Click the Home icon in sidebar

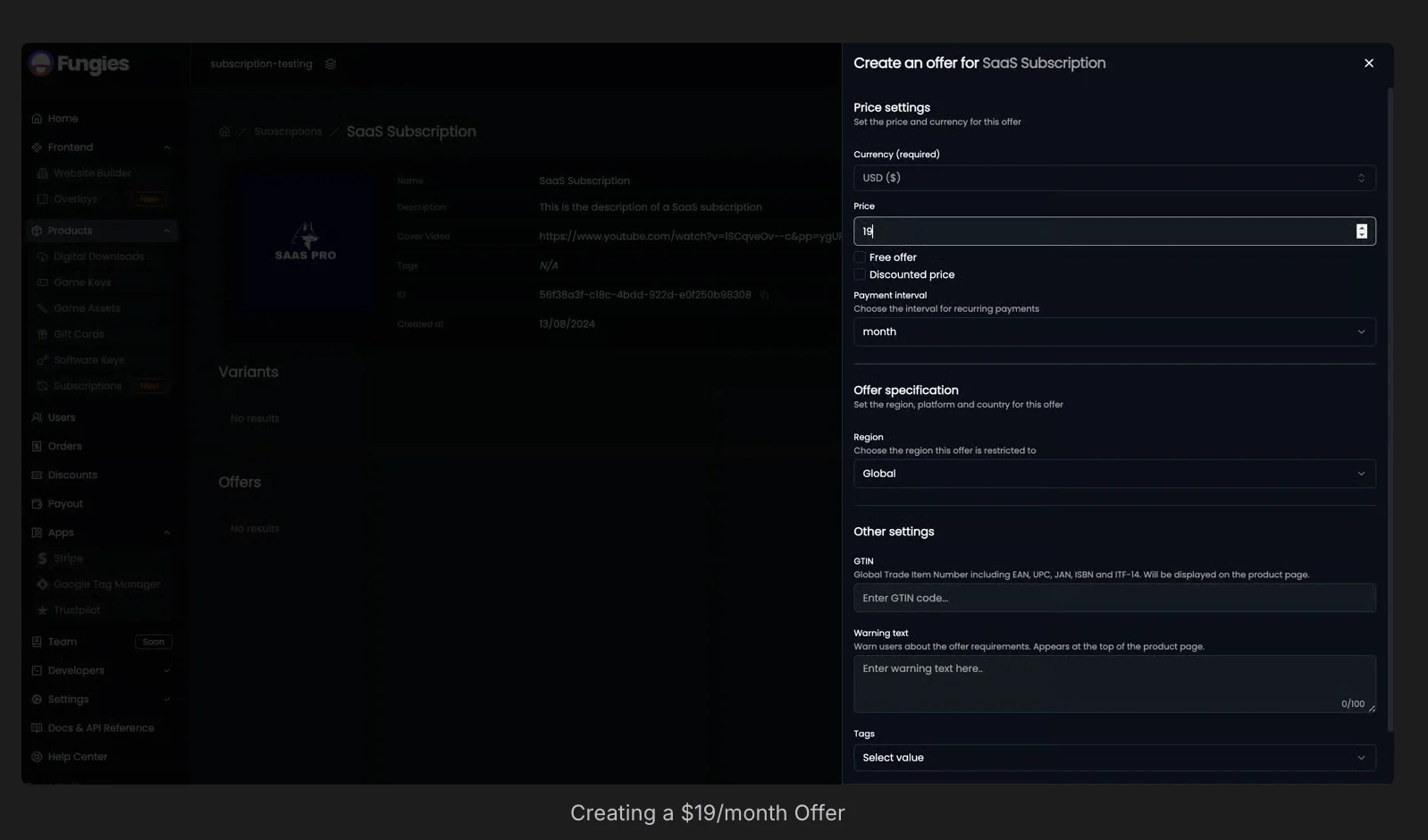click(x=37, y=118)
